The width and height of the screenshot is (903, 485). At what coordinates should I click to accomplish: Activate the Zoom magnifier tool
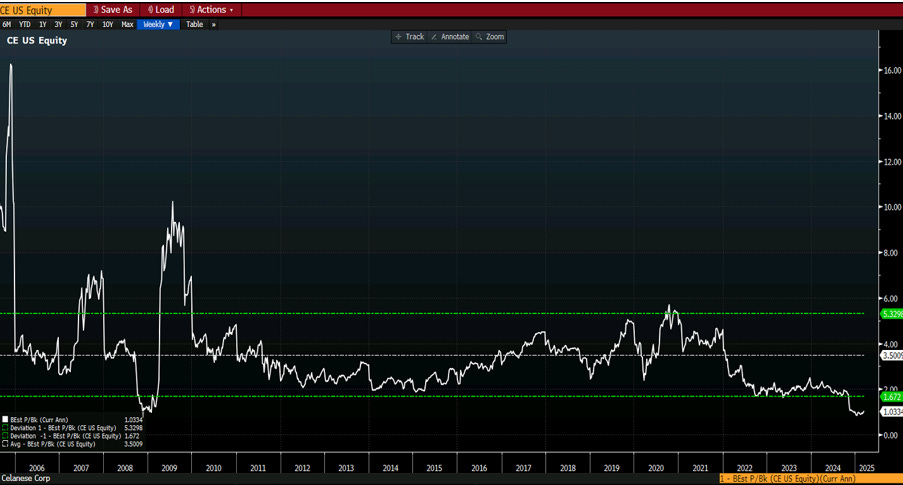[x=490, y=36]
